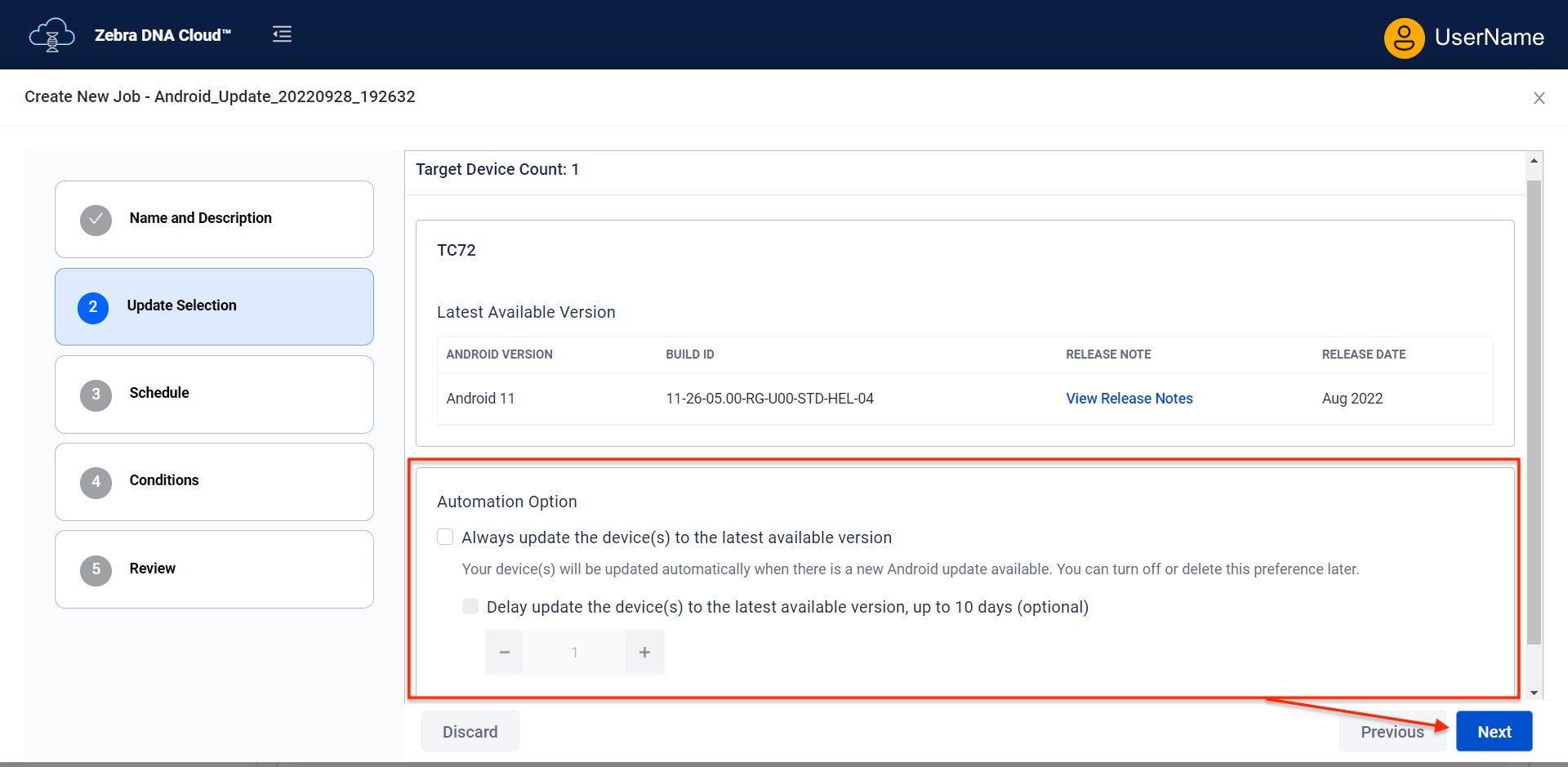Click the Discard button

pos(470,732)
